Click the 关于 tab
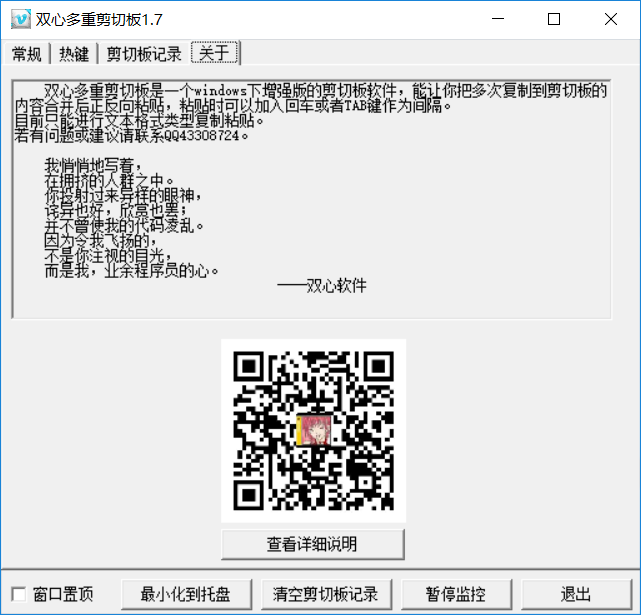 coord(215,53)
